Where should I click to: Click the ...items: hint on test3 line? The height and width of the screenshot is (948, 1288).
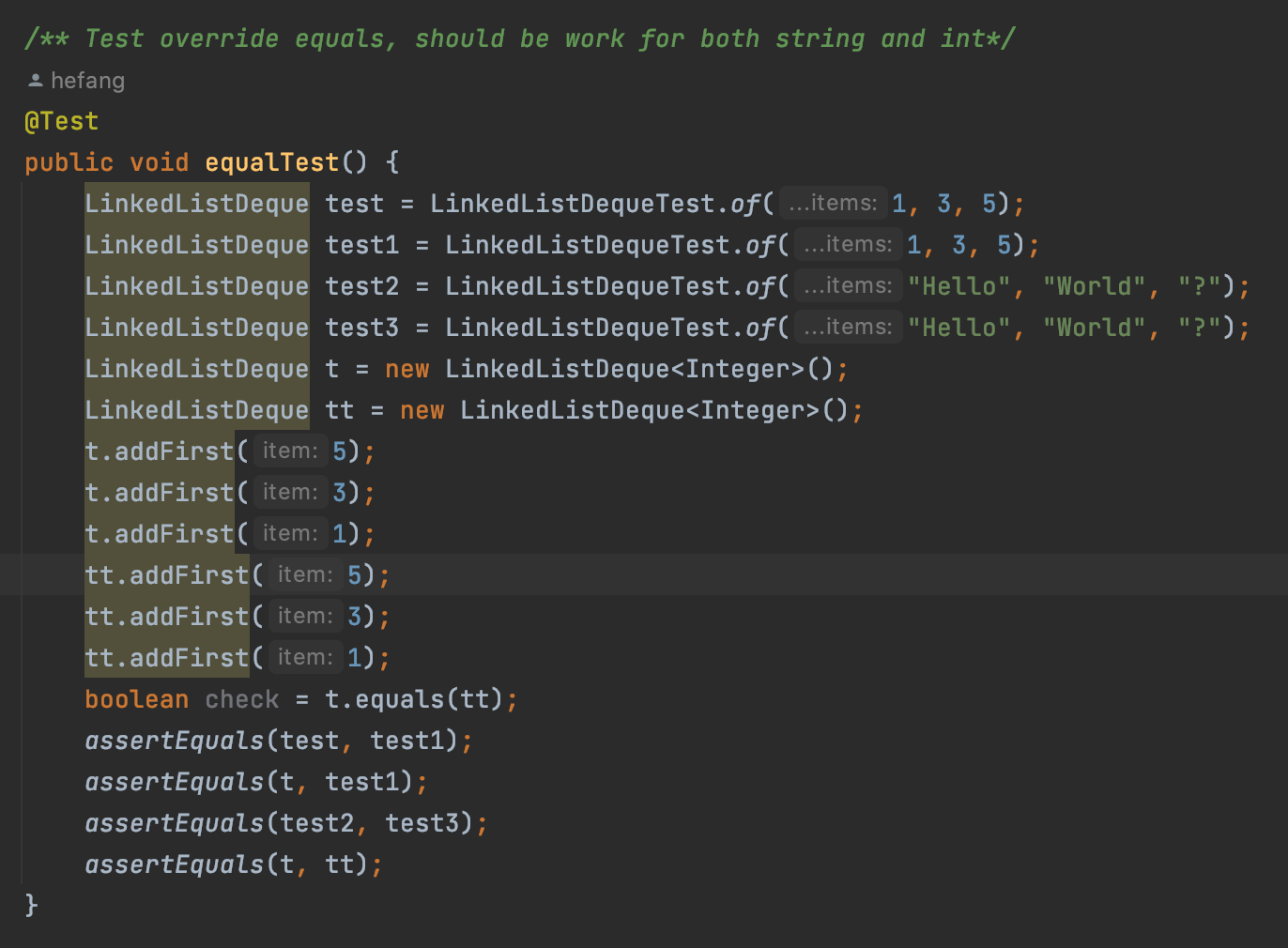(x=848, y=327)
